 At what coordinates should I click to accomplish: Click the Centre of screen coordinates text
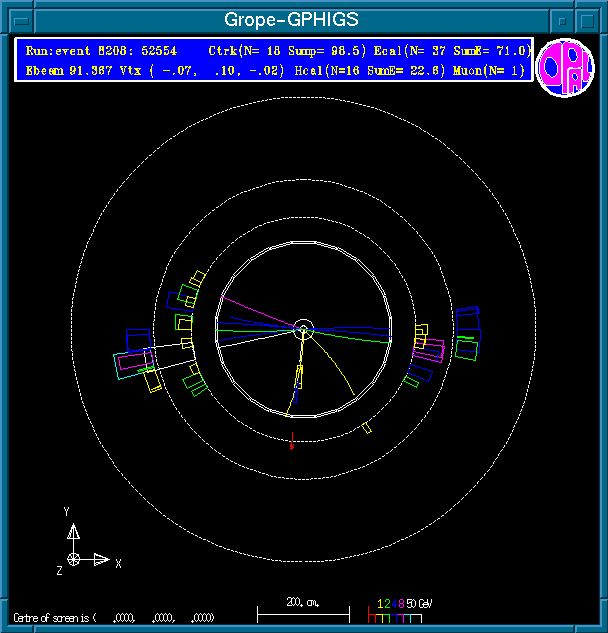tap(114, 618)
